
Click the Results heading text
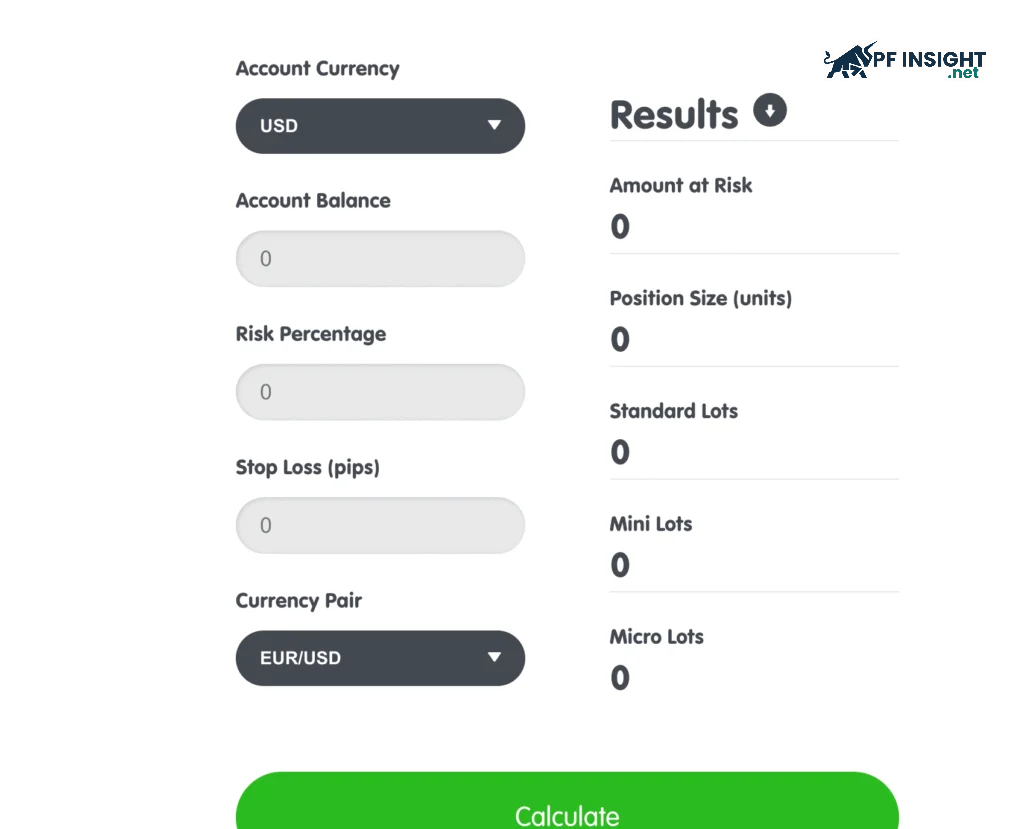[x=674, y=115]
